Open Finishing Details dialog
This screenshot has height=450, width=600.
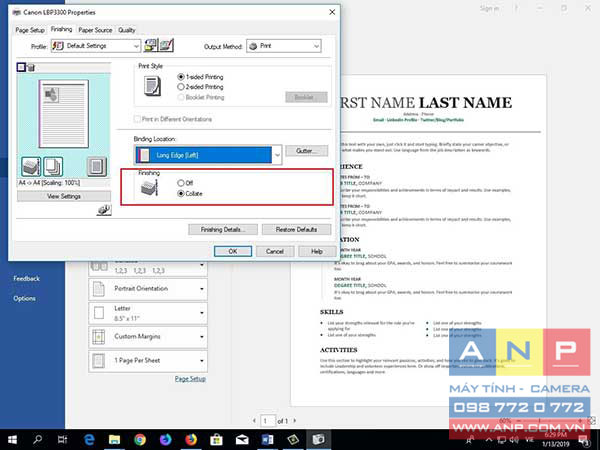tap(223, 230)
